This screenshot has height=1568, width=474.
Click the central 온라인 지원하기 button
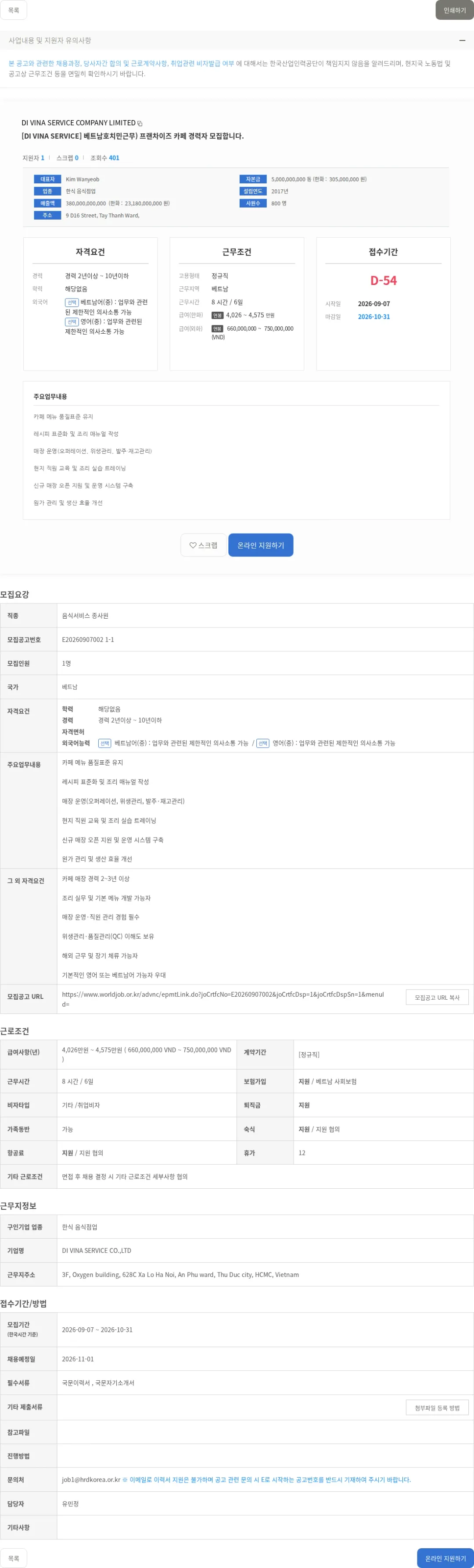point(261,545)
